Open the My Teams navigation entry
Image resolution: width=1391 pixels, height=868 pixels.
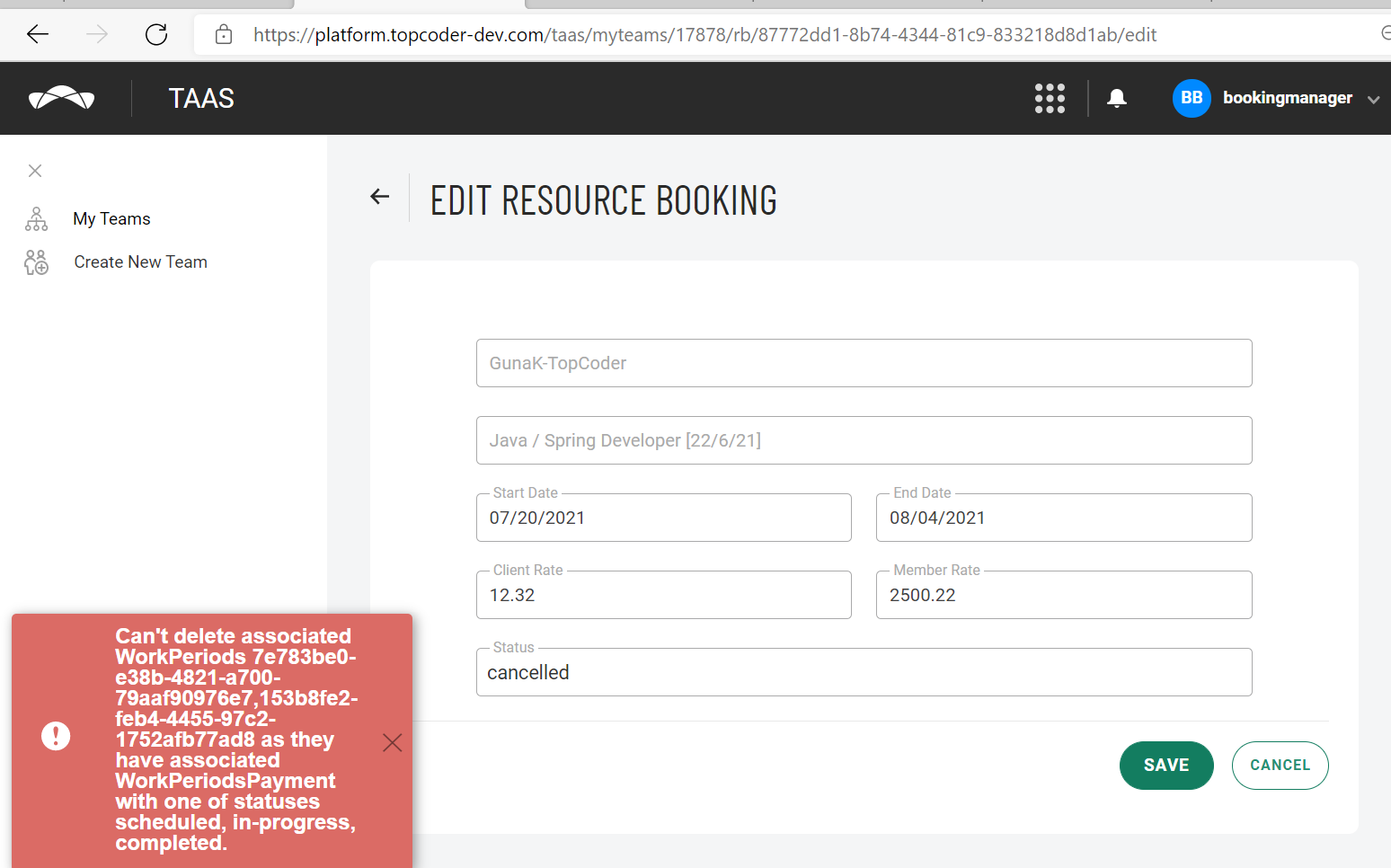pos(111,218)
